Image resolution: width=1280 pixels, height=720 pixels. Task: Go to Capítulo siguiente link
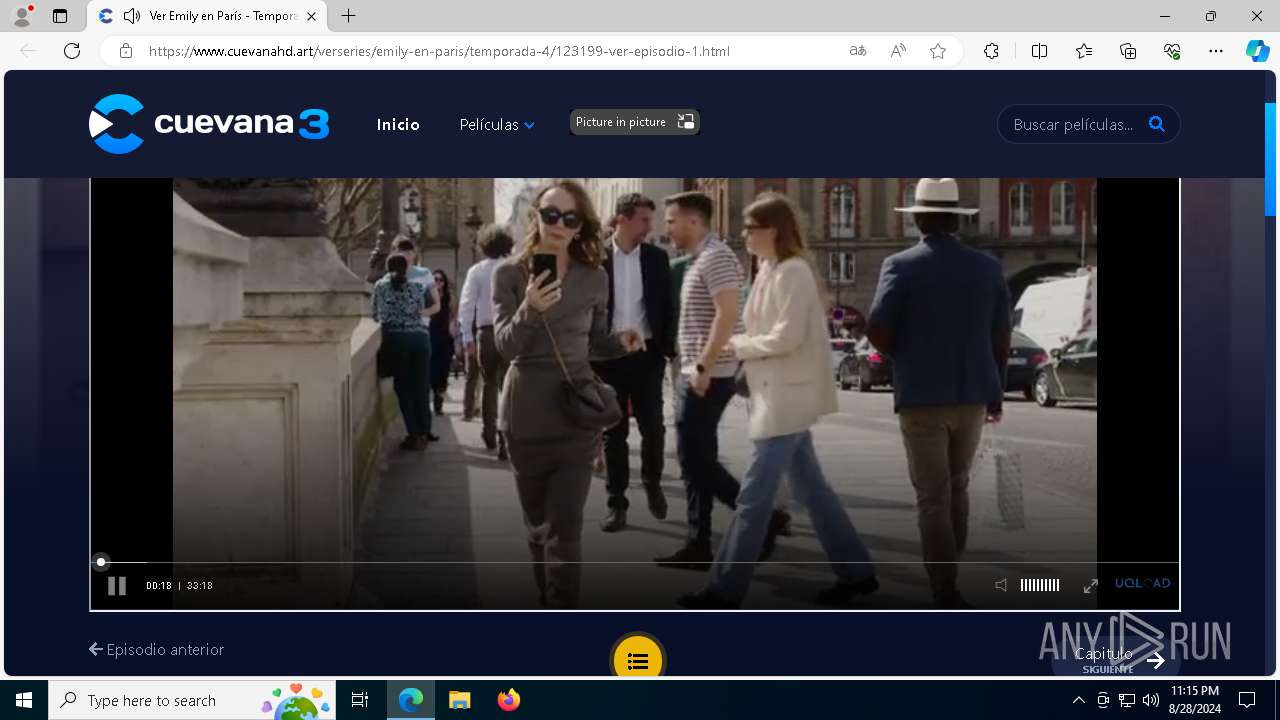(1117, 659)
